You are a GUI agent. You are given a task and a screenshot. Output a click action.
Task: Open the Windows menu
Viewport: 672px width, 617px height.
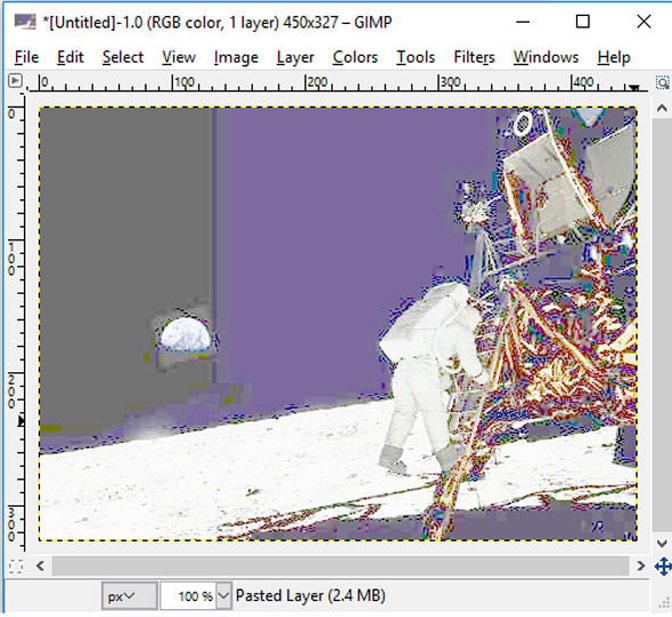coord(546,57)
